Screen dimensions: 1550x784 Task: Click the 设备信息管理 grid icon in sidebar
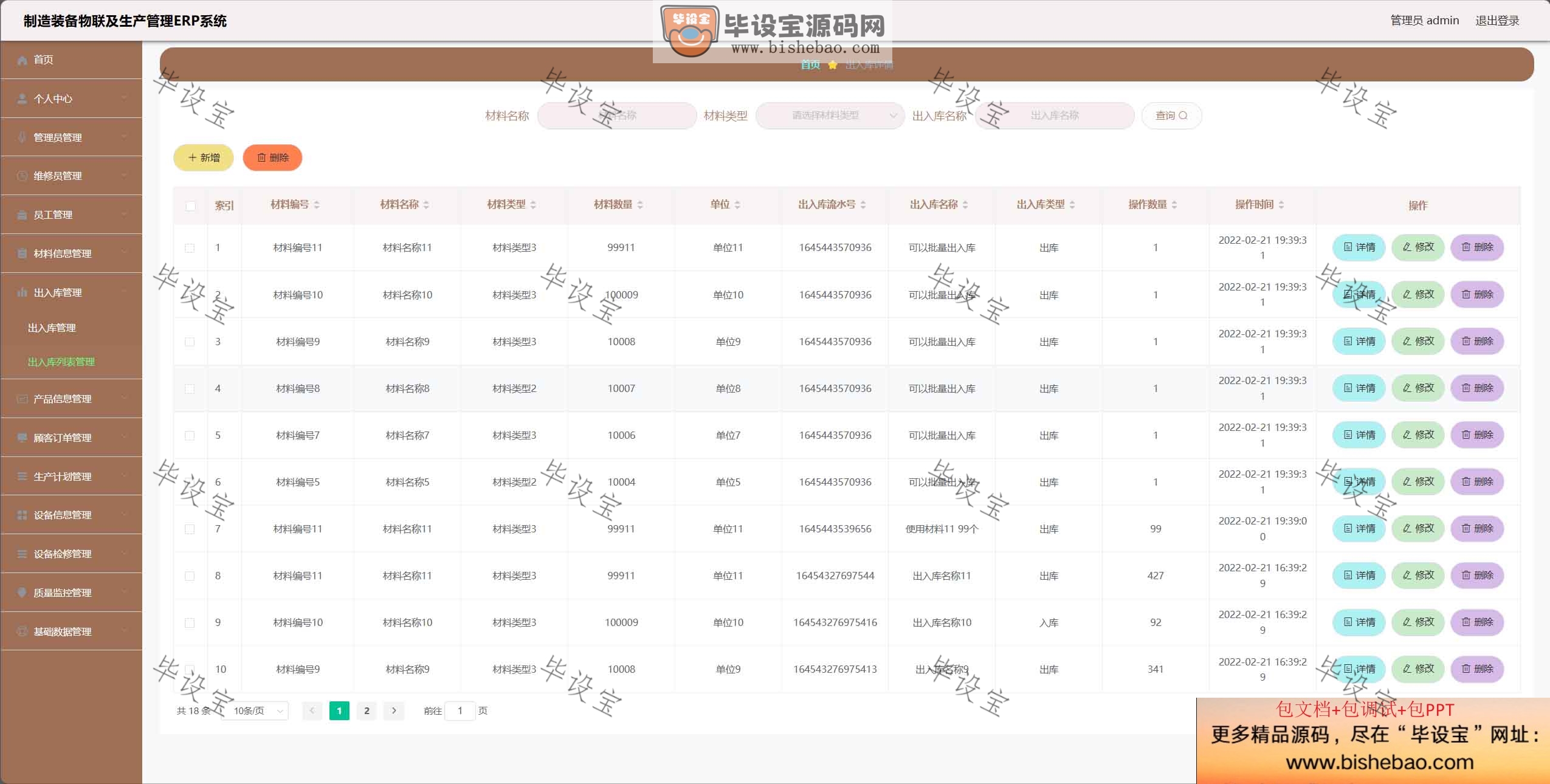[22, 515]
